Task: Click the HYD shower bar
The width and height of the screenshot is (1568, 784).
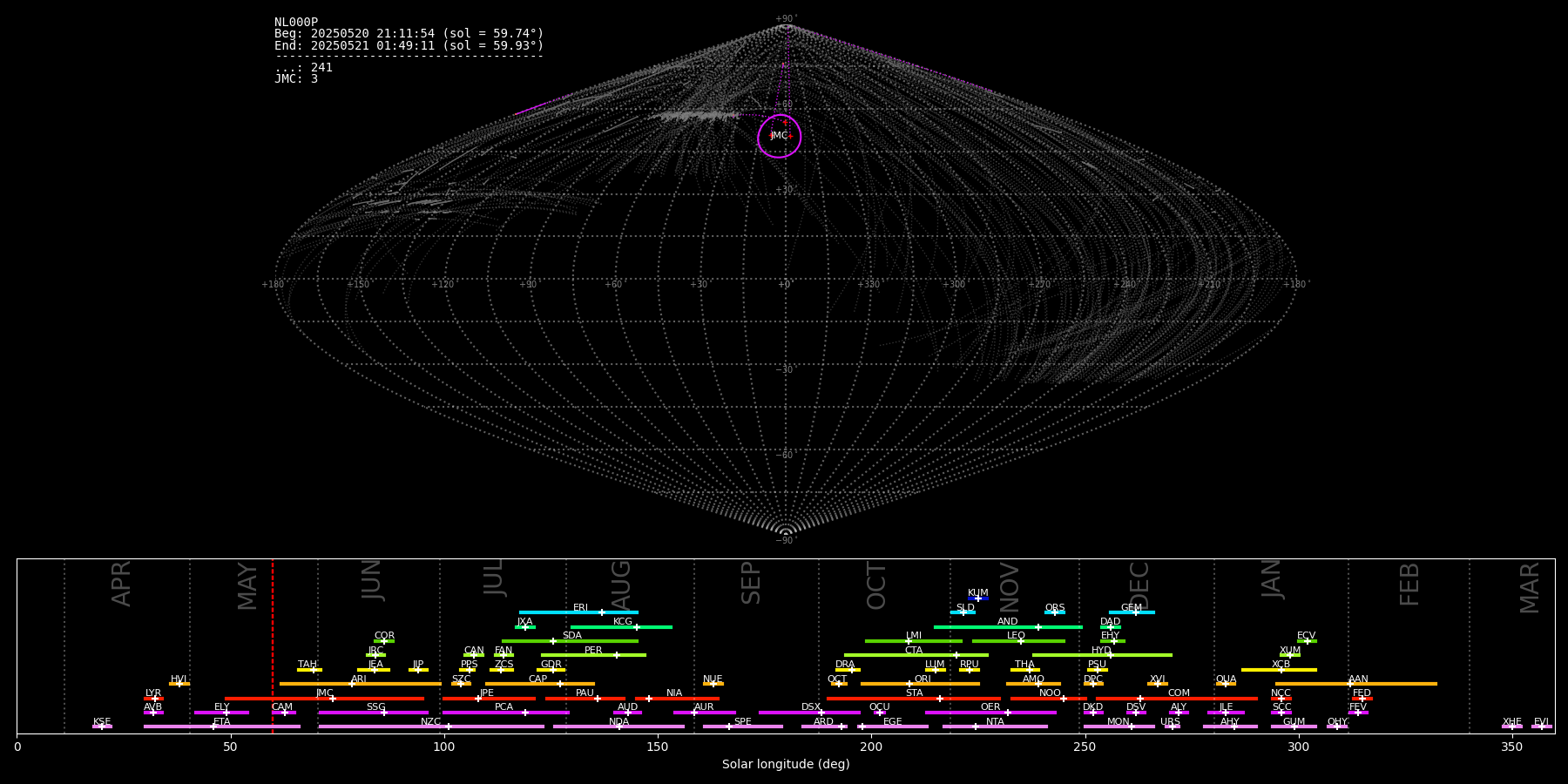Action: tap(1102, 655)
